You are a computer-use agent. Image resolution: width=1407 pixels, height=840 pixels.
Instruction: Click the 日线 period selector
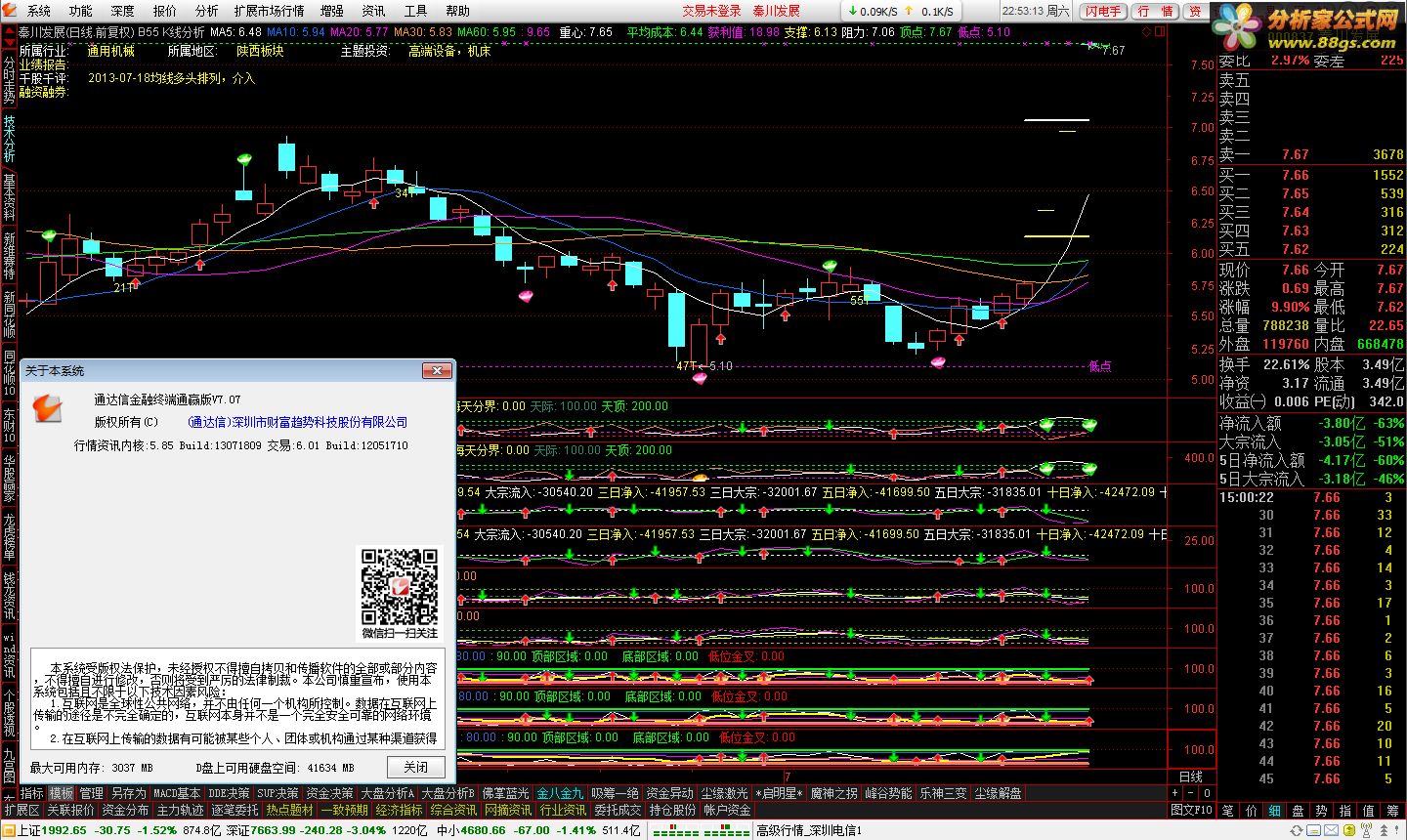(x=1191, y=777)
